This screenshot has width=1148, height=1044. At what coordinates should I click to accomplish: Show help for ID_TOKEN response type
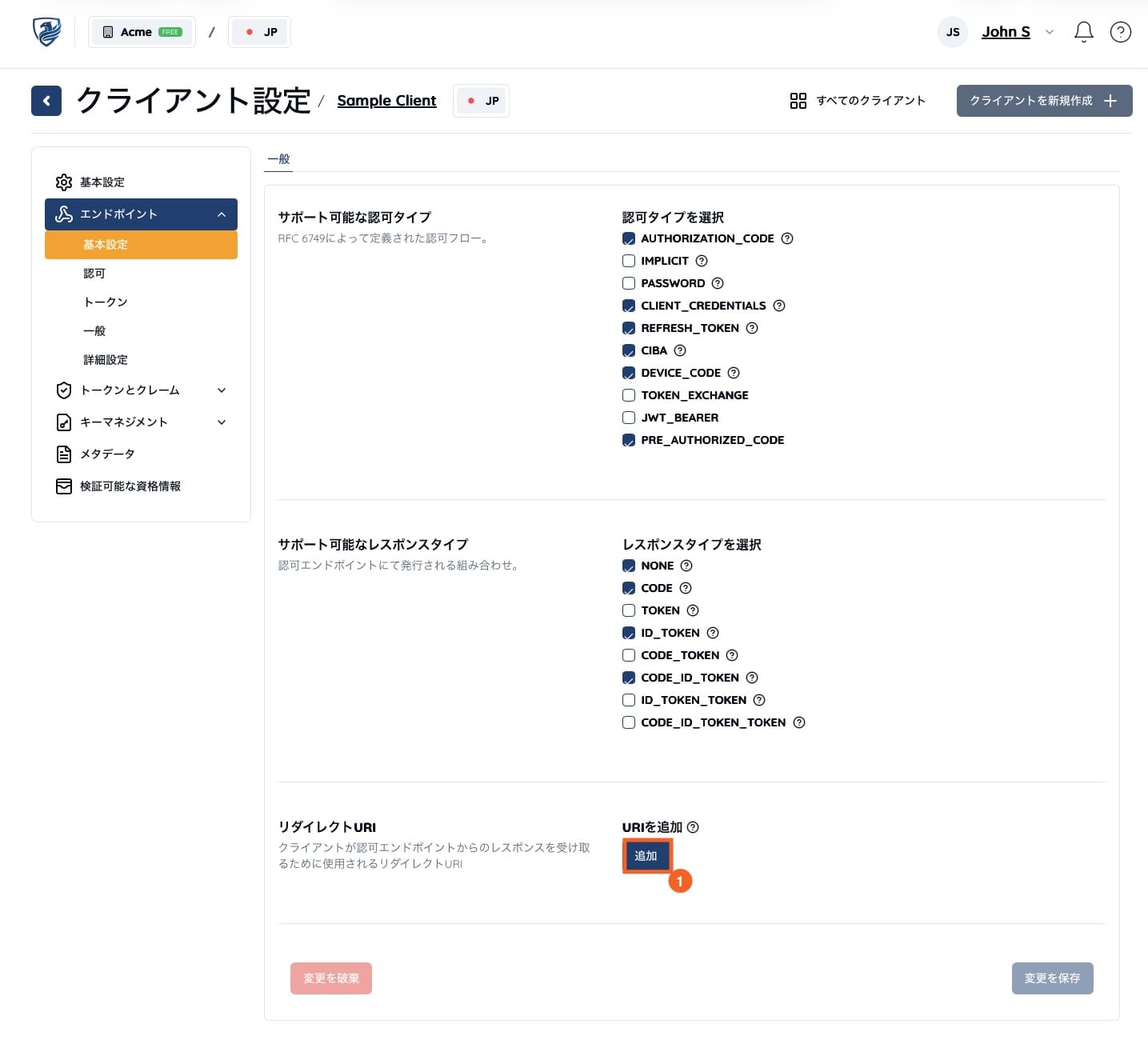(713, 633)
